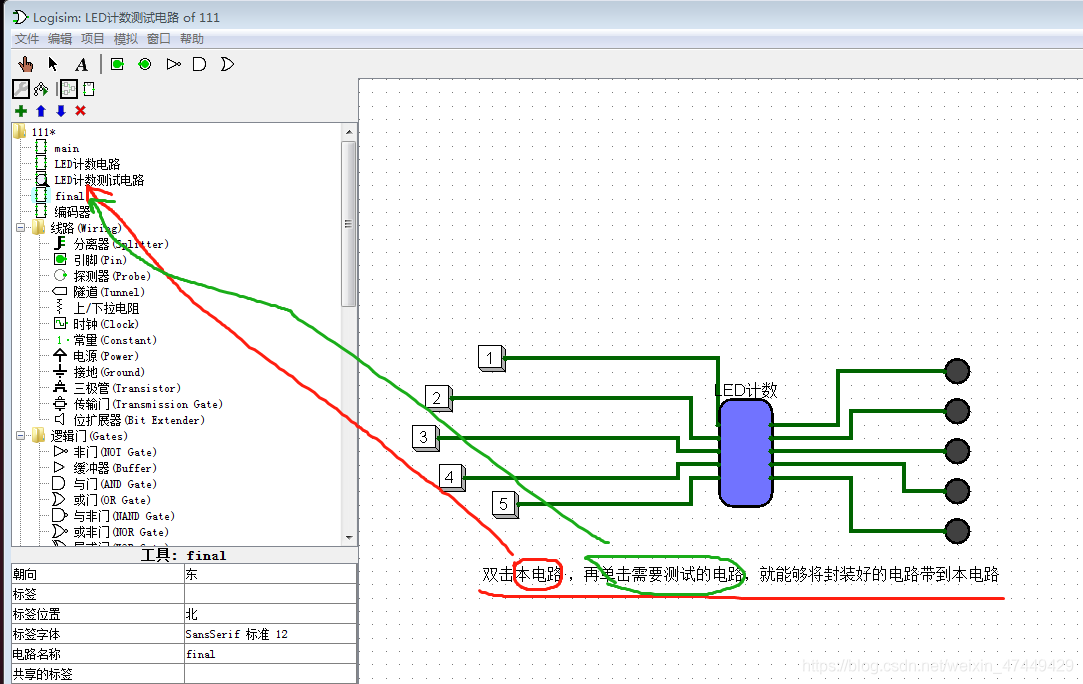
Task: Move circuit up with blue arrow
Action: (x=41, y=111)
